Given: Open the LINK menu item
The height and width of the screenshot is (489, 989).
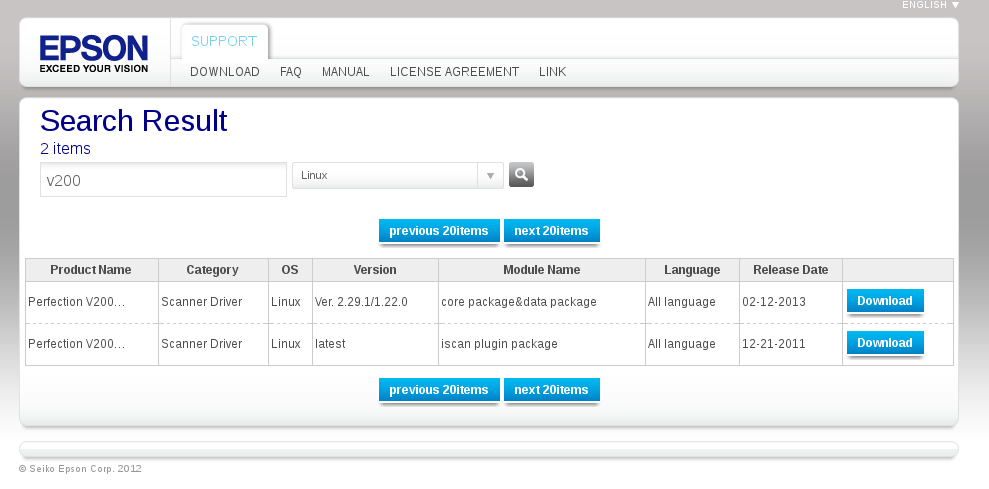Looking at the screenshot, I should (x=553, y=72).
